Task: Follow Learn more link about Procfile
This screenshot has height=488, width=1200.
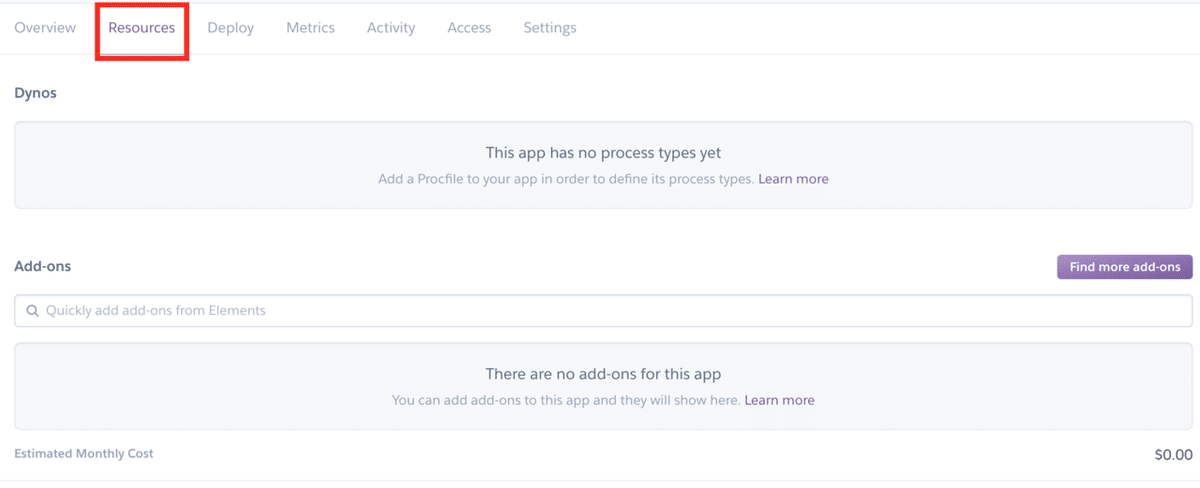Action: pyautogui.click(x=793, y=179)
